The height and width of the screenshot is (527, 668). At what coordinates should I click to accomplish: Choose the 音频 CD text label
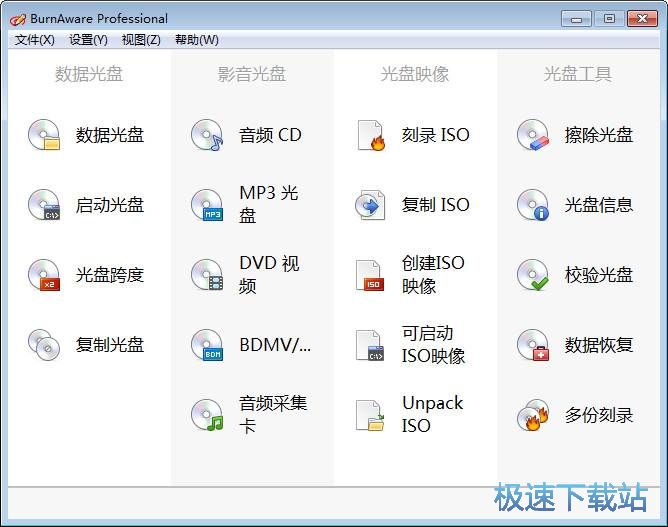270,135
